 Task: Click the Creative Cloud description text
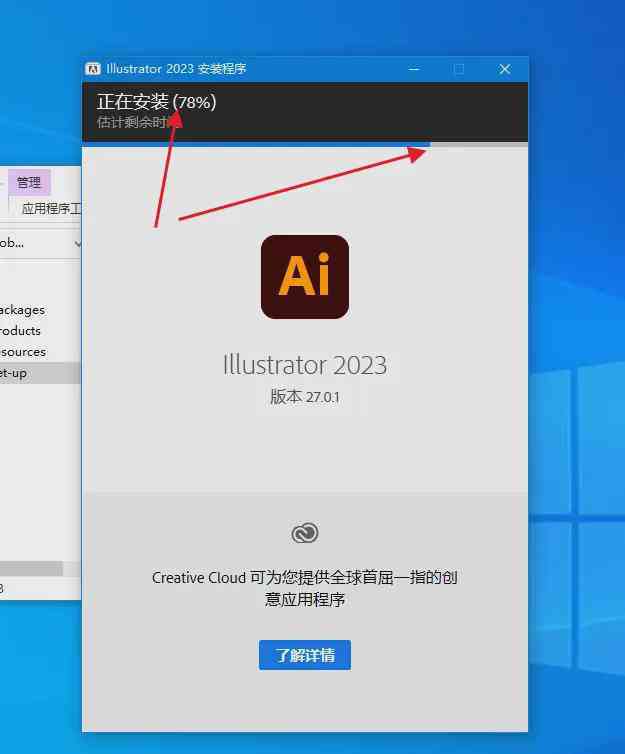pyautogui.click(x=305, y=588)
